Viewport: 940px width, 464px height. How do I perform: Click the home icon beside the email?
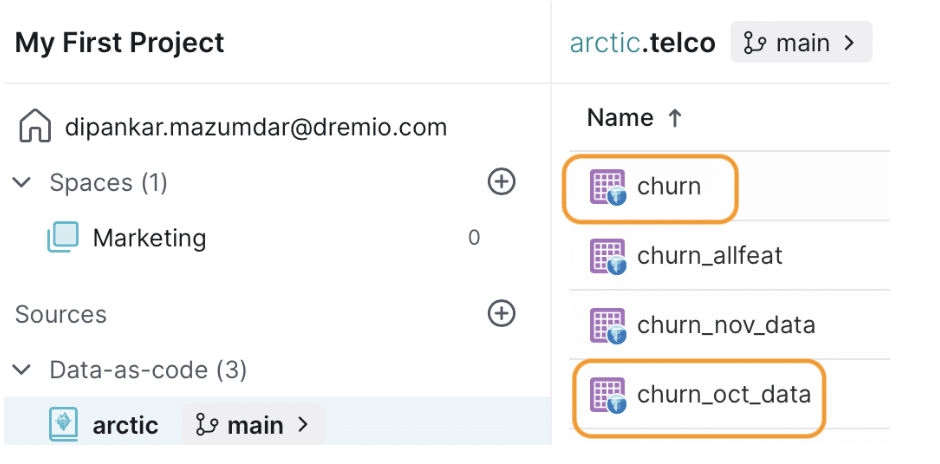tap(34, 126)
